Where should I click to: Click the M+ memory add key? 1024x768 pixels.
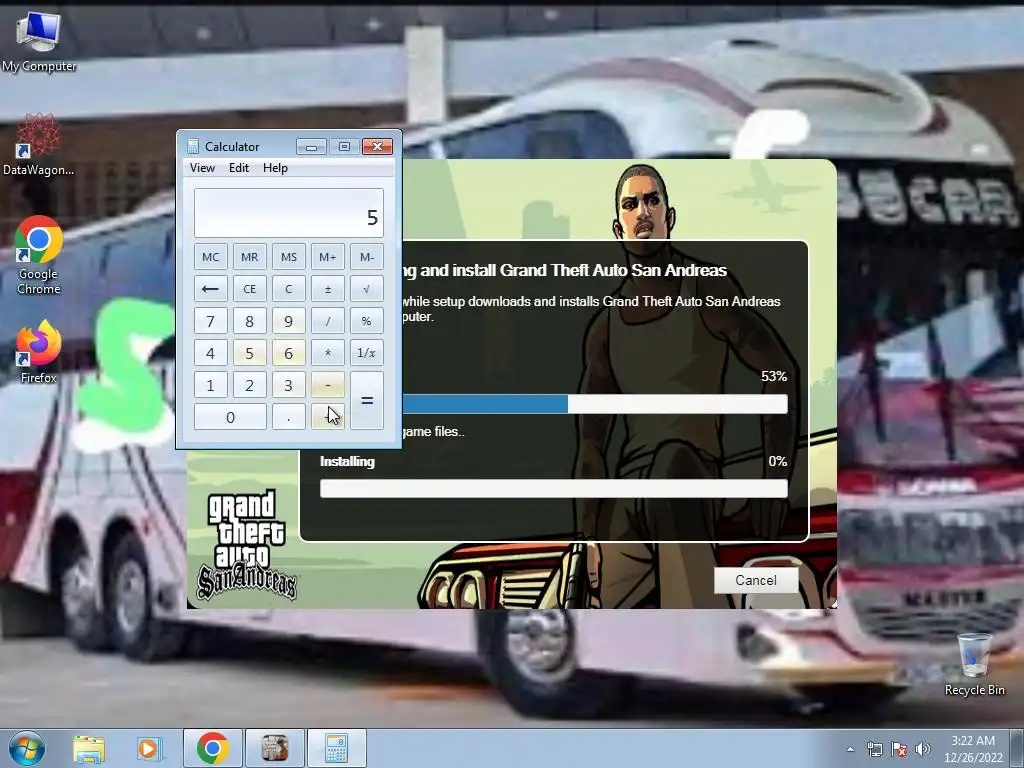point(328,257)
